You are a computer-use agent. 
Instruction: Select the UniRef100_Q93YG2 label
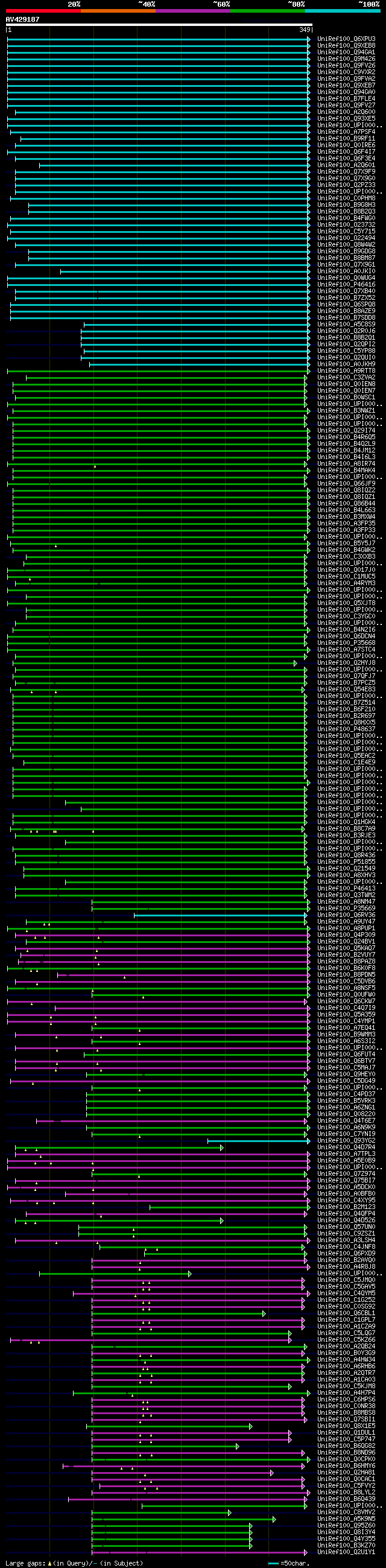pyautogui.click(x=346, y=1141)
